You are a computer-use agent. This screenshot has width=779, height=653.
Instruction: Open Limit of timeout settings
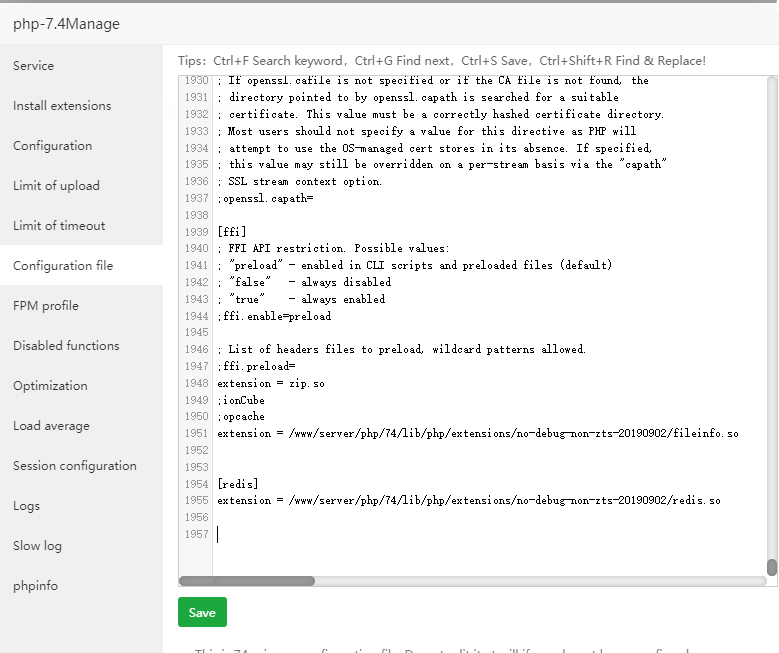pyautogui.click(x=59, y=226)
